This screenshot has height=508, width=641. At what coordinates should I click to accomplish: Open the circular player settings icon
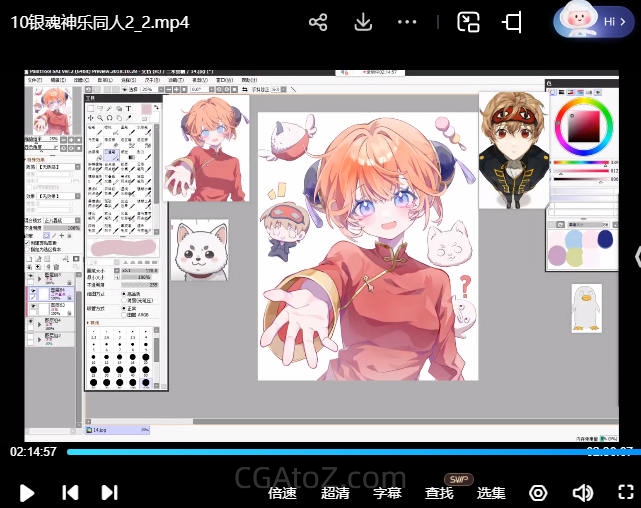point(538,492)
